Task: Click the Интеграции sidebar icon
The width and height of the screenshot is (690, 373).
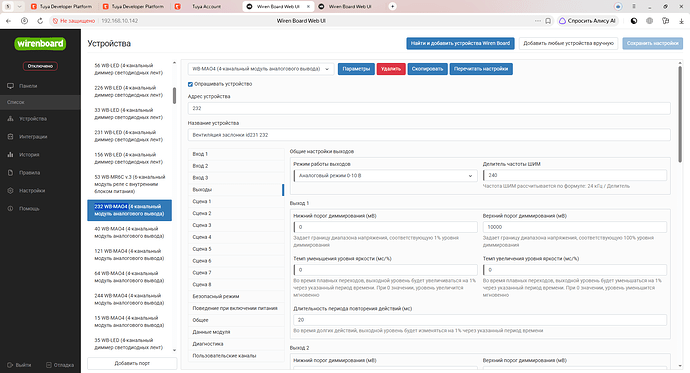Action: [x=11, y=137]
